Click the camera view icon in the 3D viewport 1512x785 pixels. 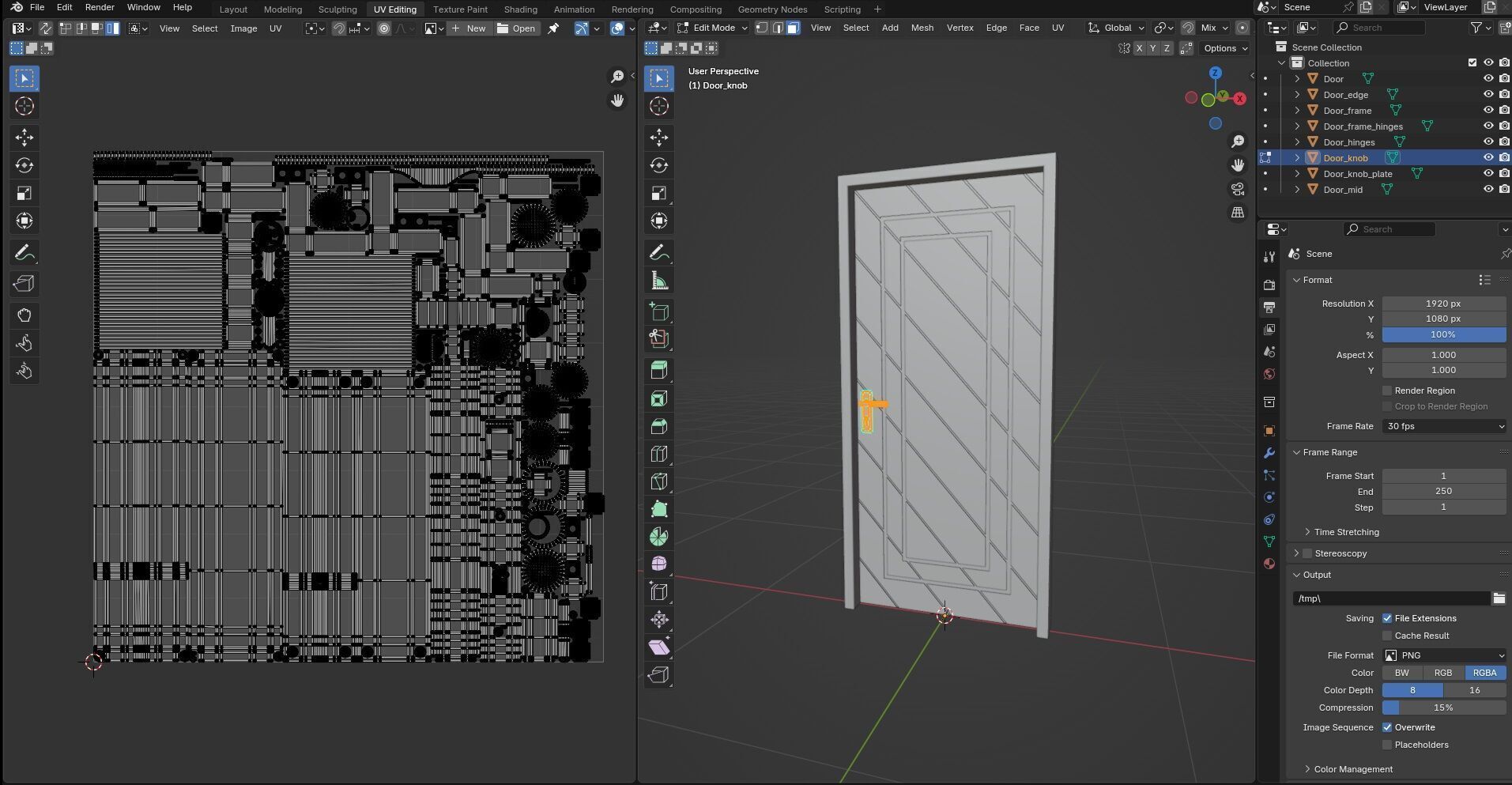pyautogui.click(x=1238, y=189)
